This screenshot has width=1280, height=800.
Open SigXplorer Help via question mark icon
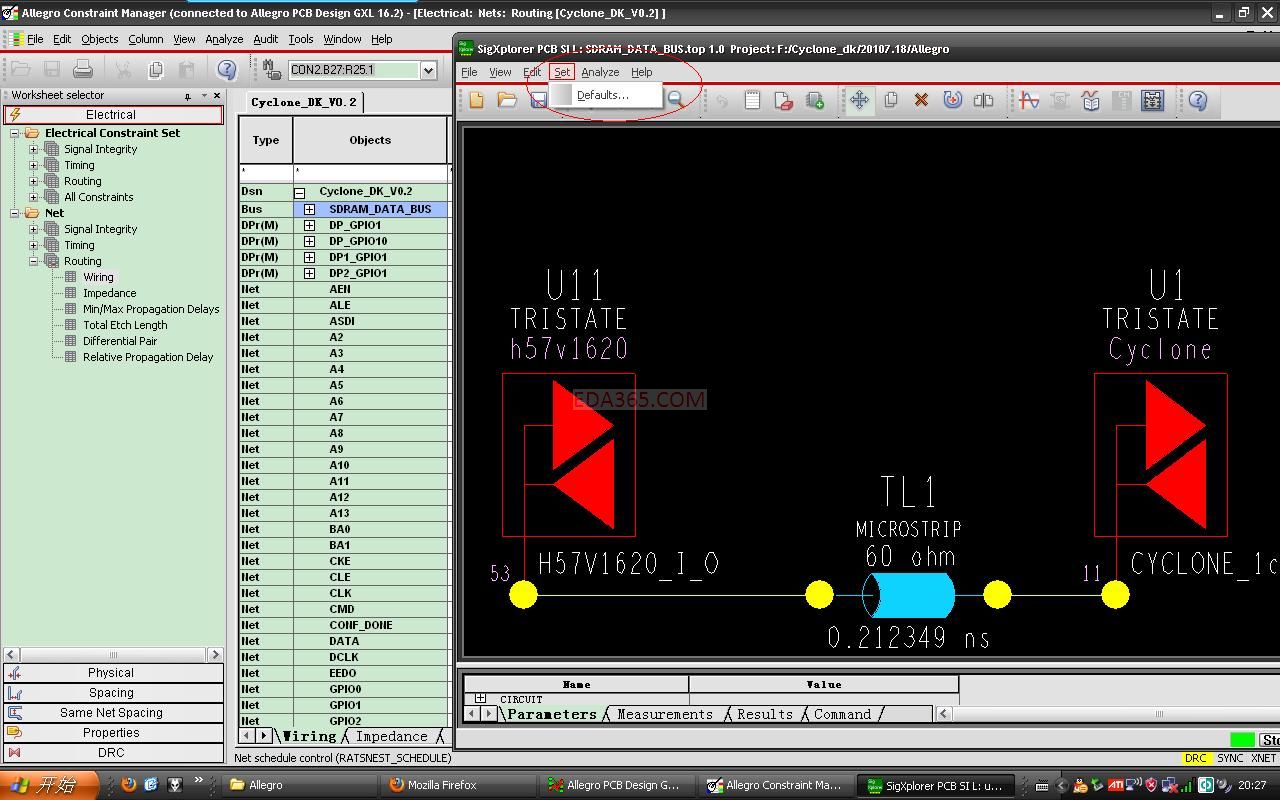tap(1197, 100)
